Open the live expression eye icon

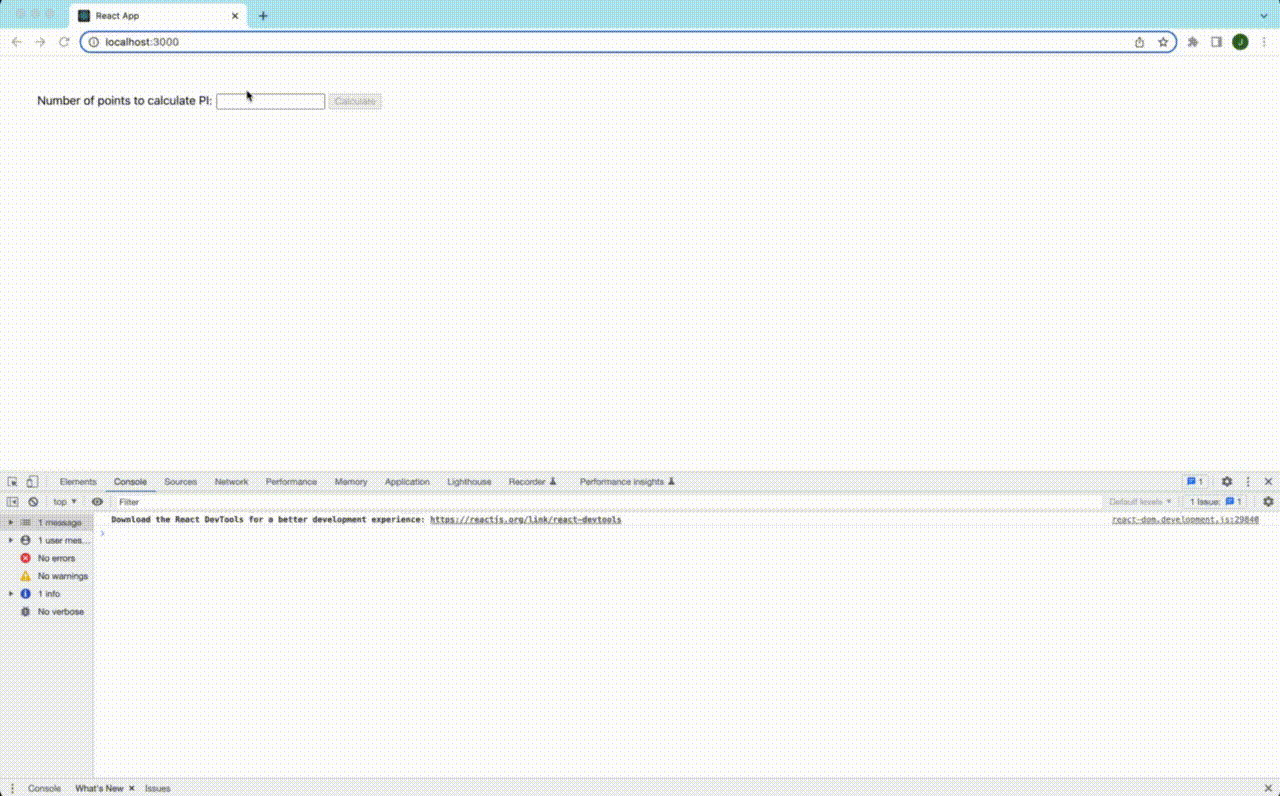point(97,502)
